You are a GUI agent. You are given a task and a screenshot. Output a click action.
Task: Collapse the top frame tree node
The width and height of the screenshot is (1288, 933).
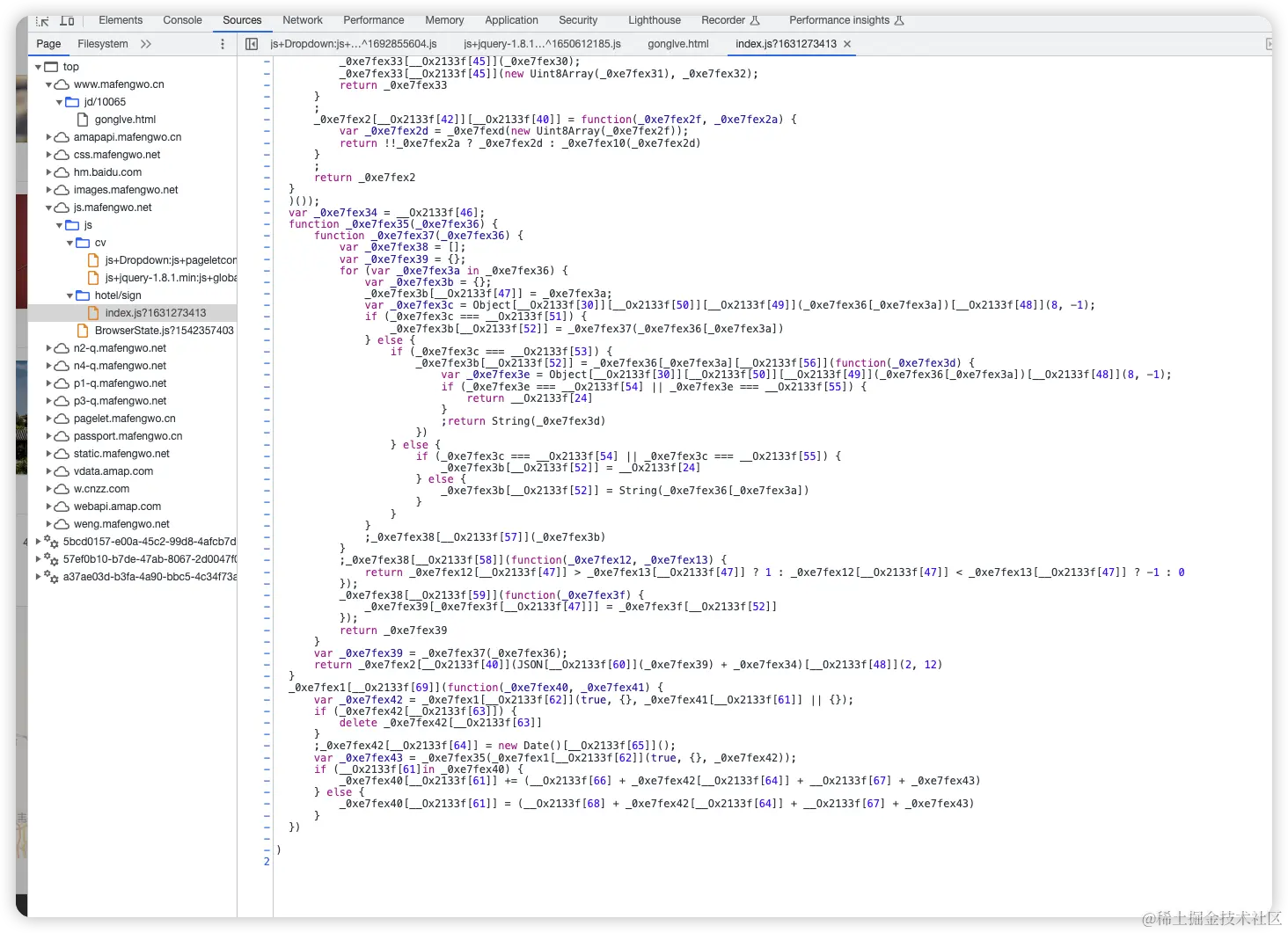click(38, 66)
